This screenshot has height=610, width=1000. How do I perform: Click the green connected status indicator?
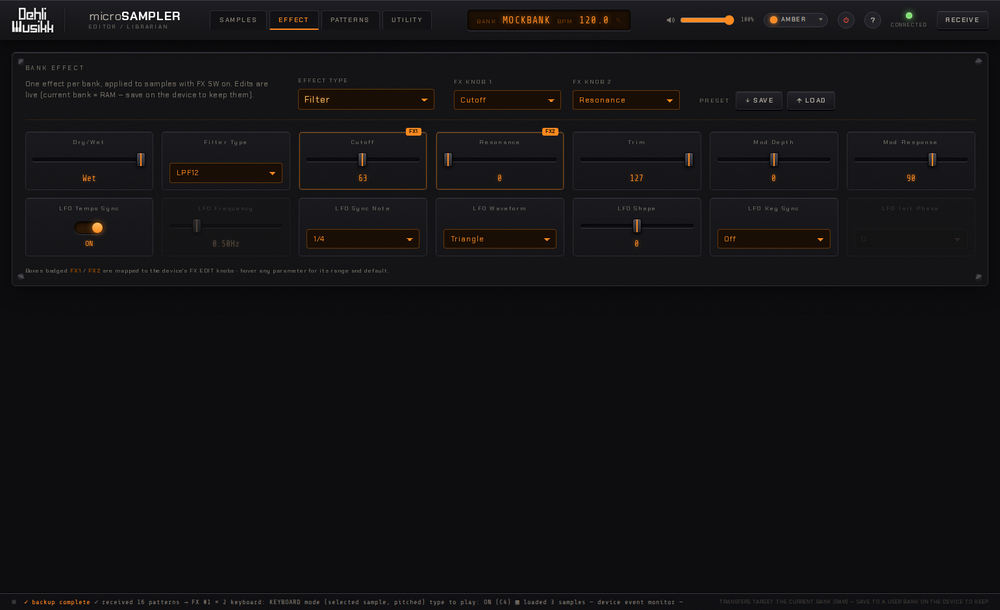pos(909,15)
